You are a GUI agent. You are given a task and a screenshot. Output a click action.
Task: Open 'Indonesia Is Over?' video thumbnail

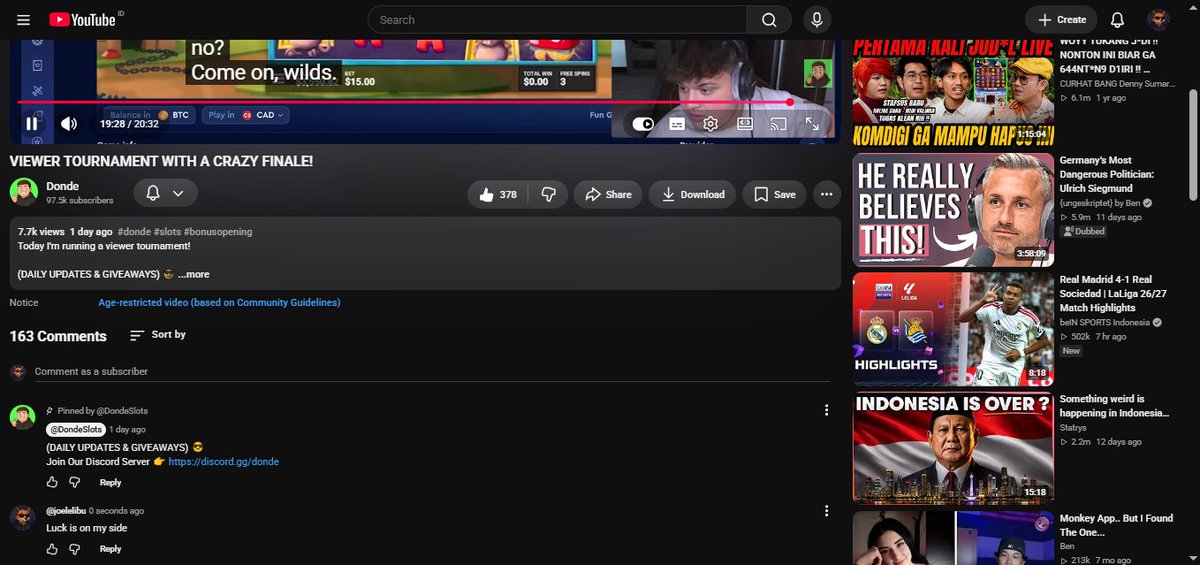[x=953, y=448]
